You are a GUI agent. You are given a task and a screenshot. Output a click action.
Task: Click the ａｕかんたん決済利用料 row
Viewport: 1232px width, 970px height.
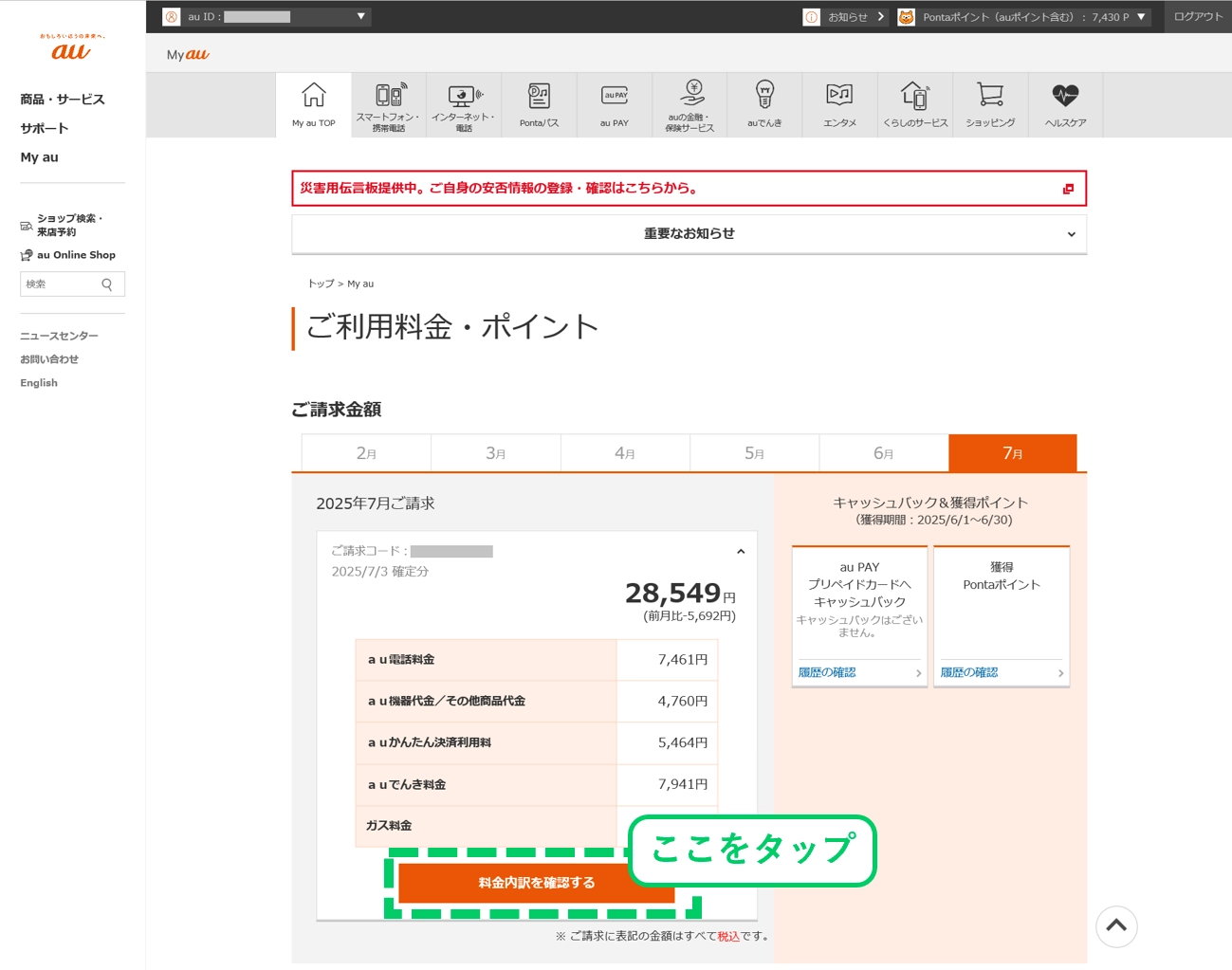pyautogui.click(x=537, y=743)
